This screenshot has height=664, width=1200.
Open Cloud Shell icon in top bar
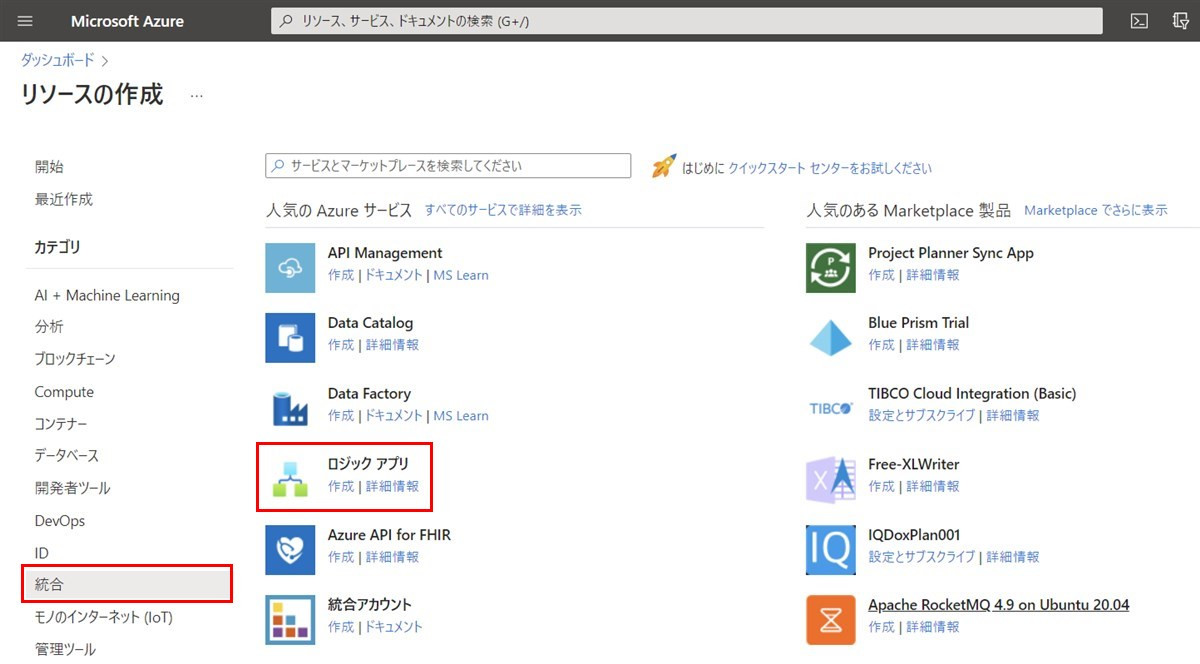(x=1139, y=21)
